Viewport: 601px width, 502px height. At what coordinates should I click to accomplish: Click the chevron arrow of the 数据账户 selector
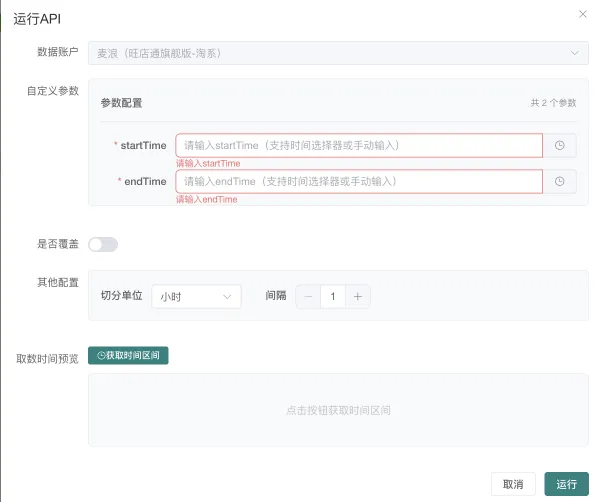tap(574, 53)
